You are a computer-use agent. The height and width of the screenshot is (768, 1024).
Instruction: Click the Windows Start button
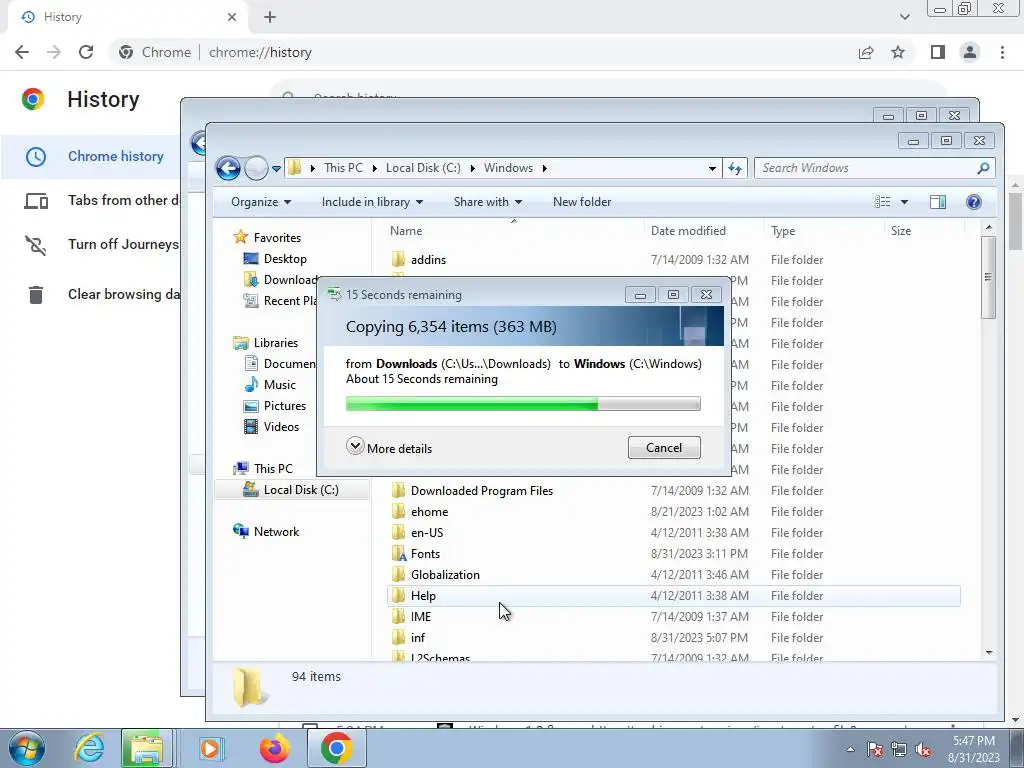pos(27,748)
